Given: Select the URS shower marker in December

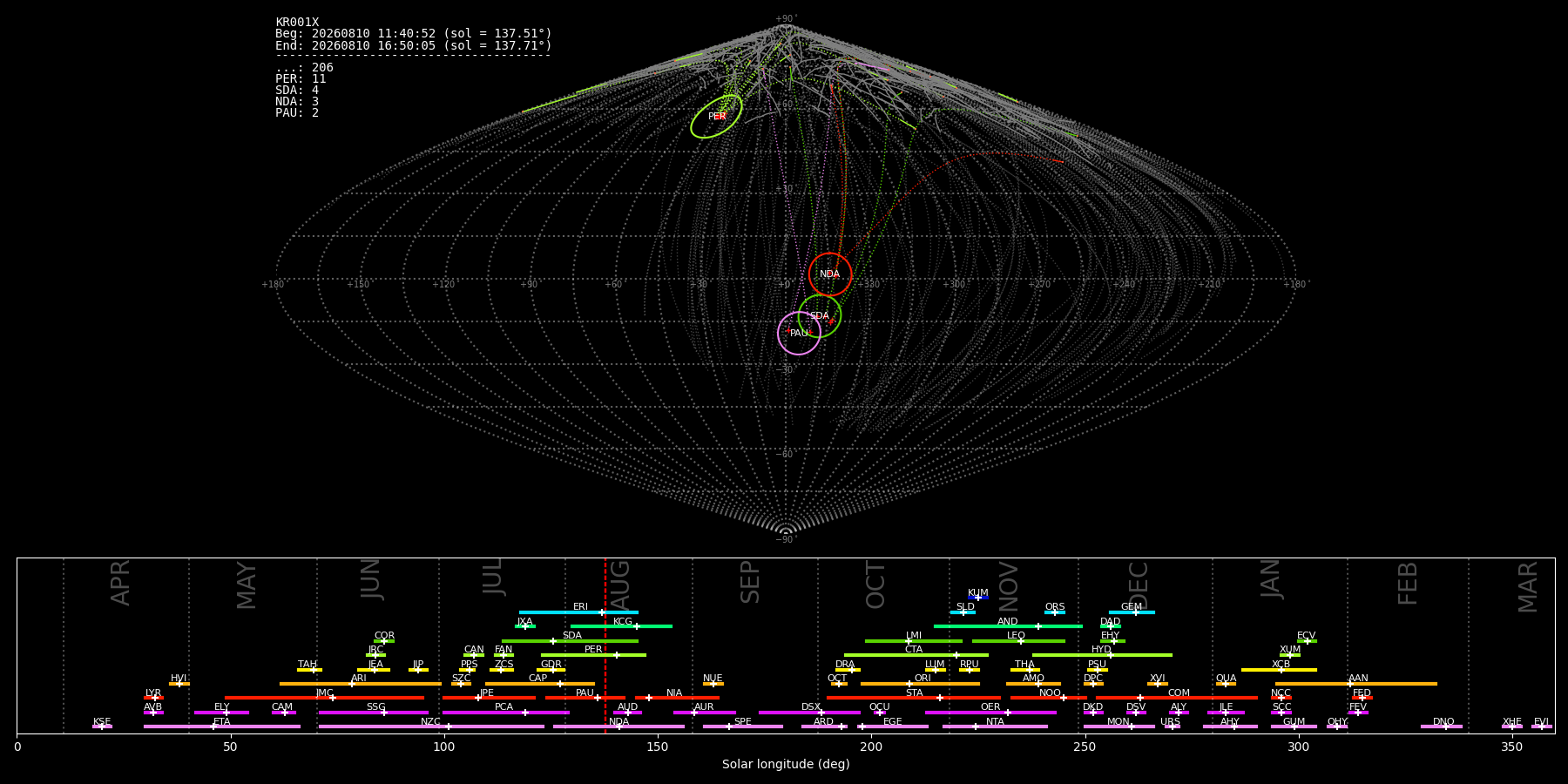Looking at the screenshot, I should click(x=1172, y=727).
